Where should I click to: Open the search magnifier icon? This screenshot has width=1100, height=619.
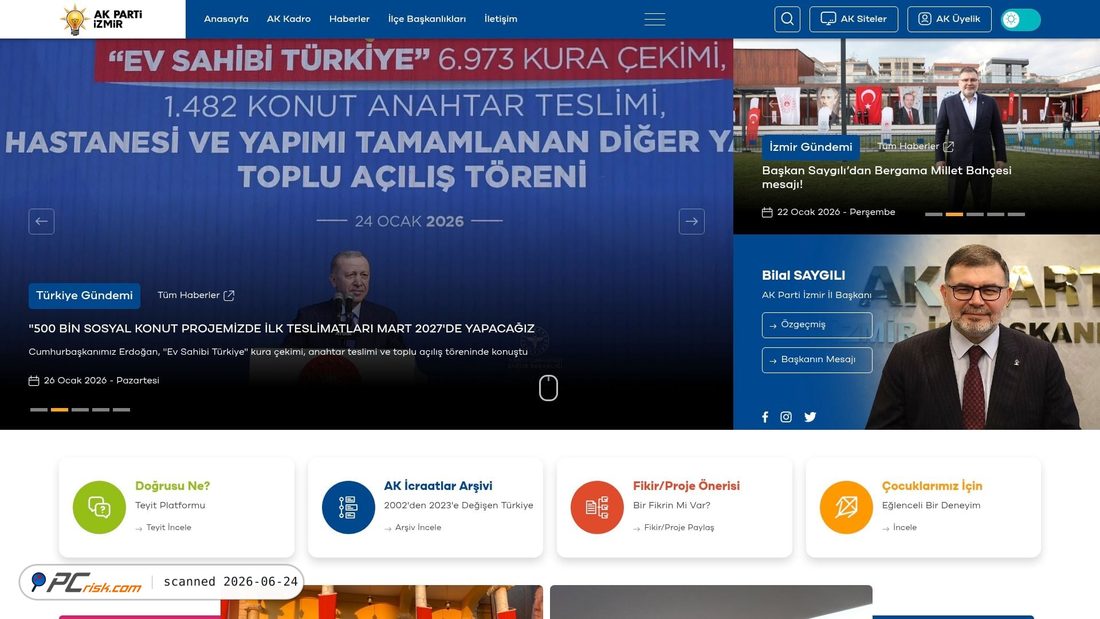tap(787, 19)
